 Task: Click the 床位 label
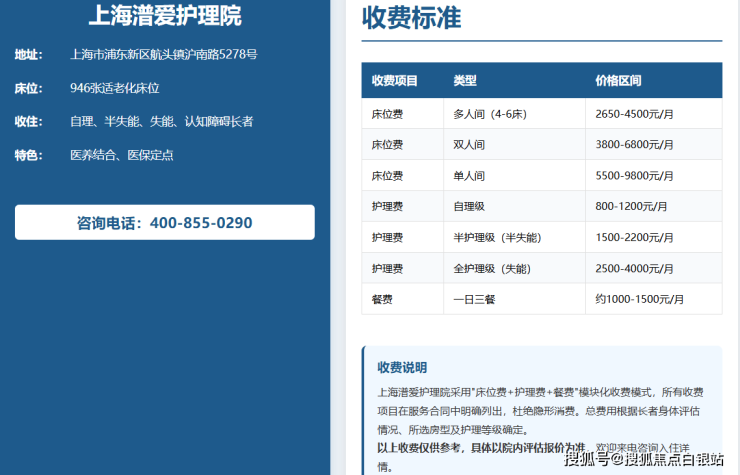[x=28, y=88]
